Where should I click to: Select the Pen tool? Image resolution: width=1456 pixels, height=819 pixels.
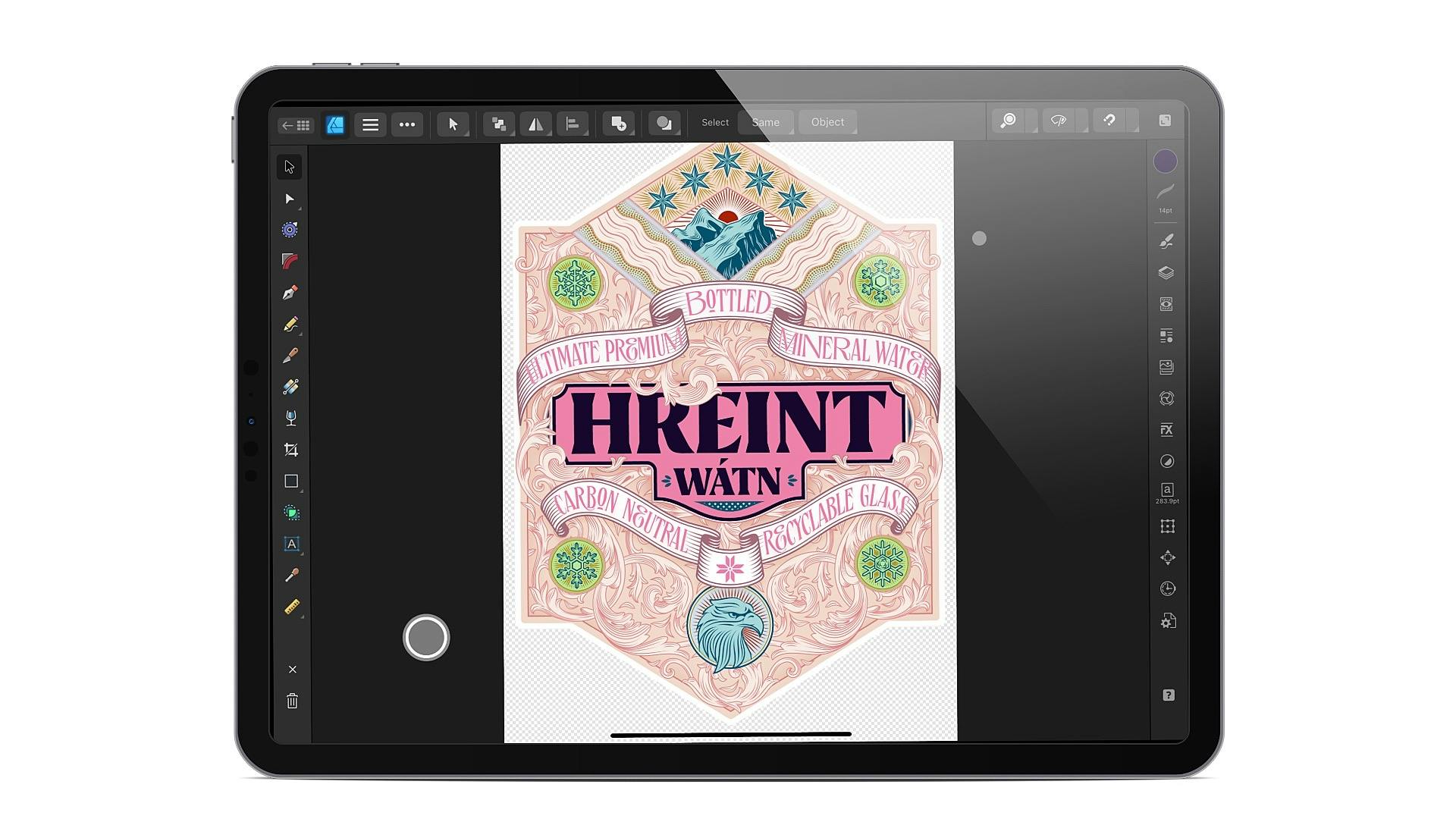coord(290,293)
